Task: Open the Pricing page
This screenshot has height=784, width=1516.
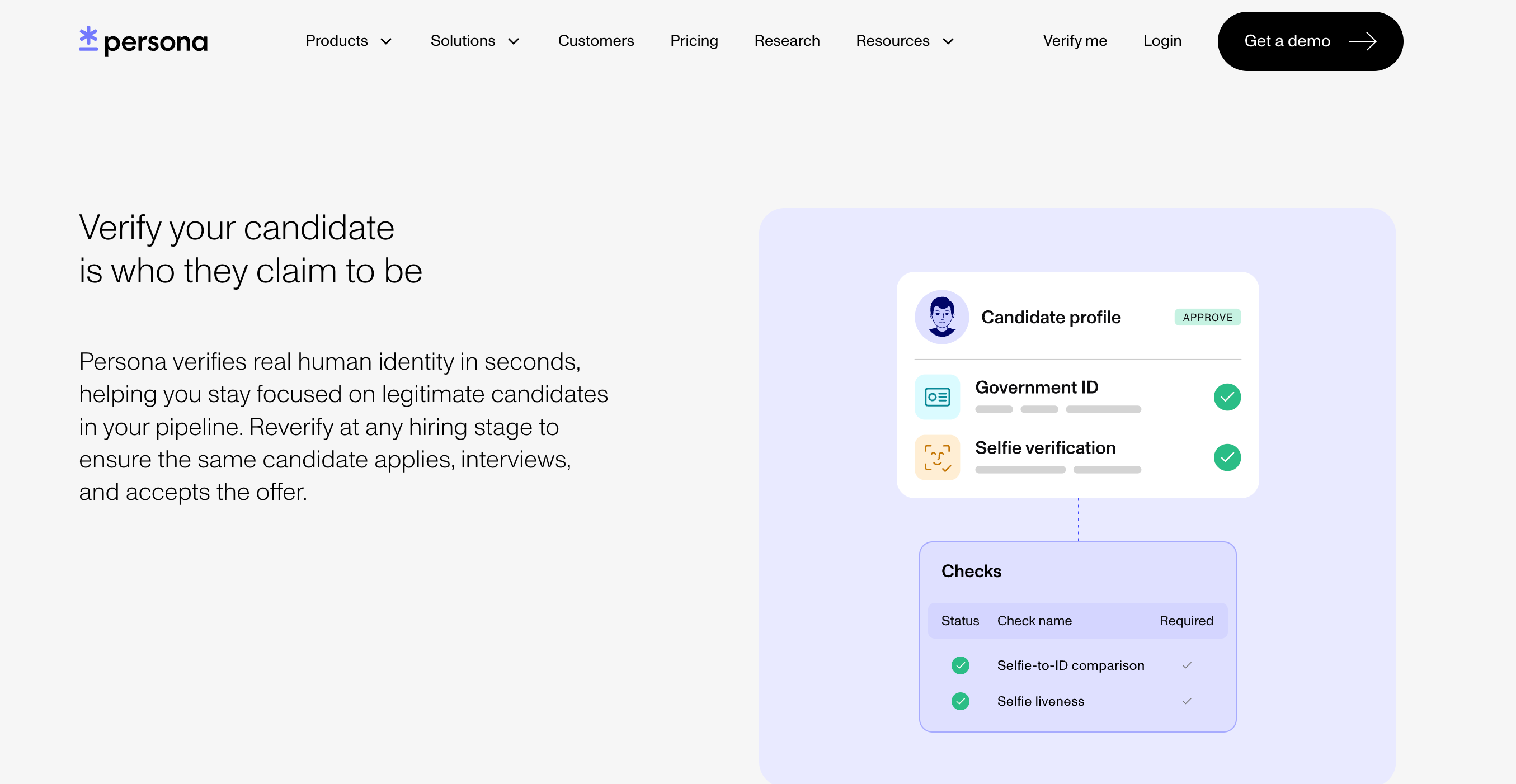Action: (694, 41)
